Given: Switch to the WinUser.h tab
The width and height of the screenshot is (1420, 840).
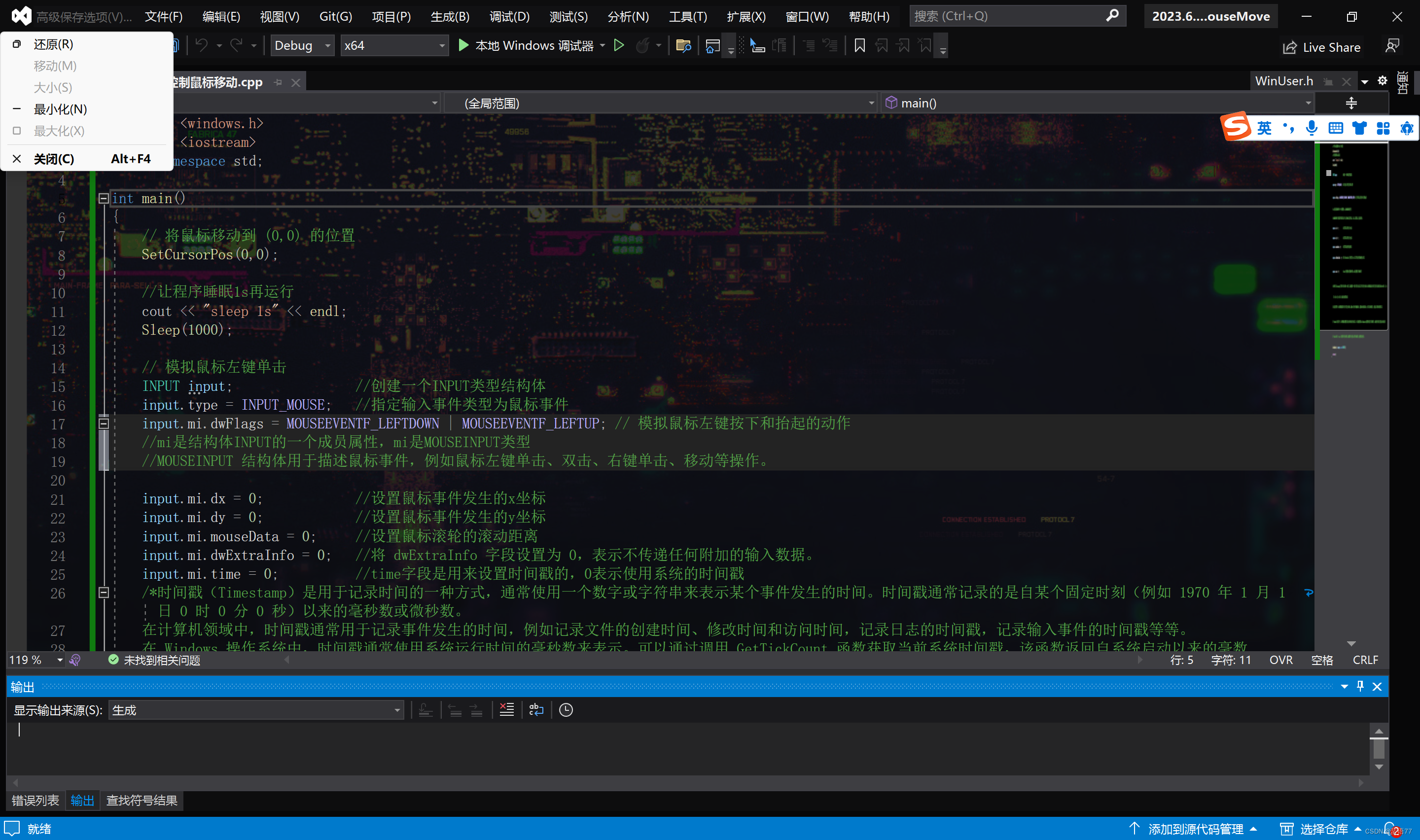Looking at the screenshot, I should coord(1283,81).
